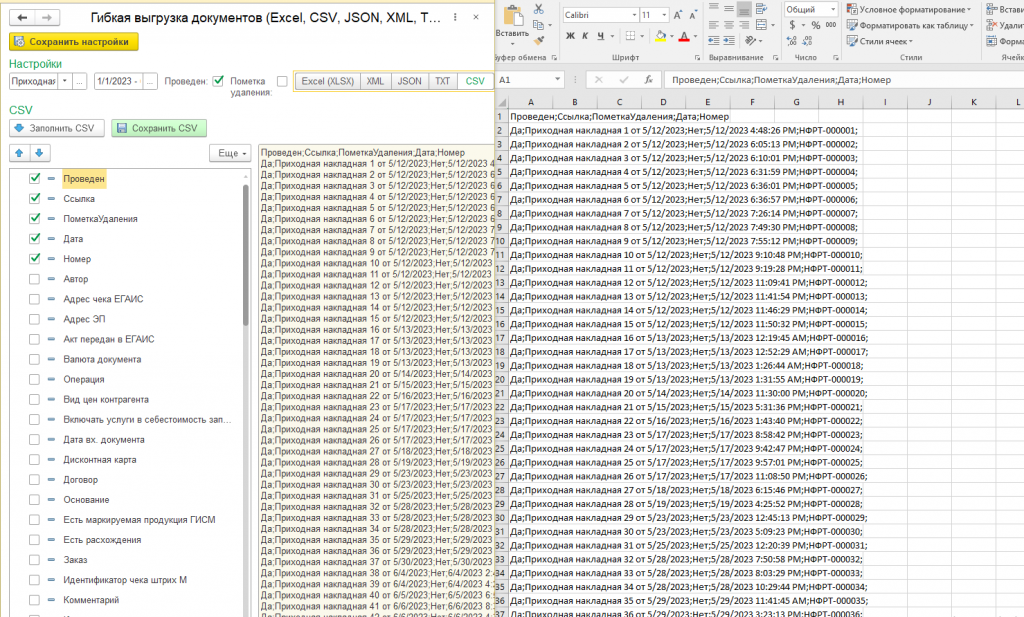Screen dimensions: 1024x617
Task: Open the three-dot menu in the 1C title
Action: tap(455, 18)
